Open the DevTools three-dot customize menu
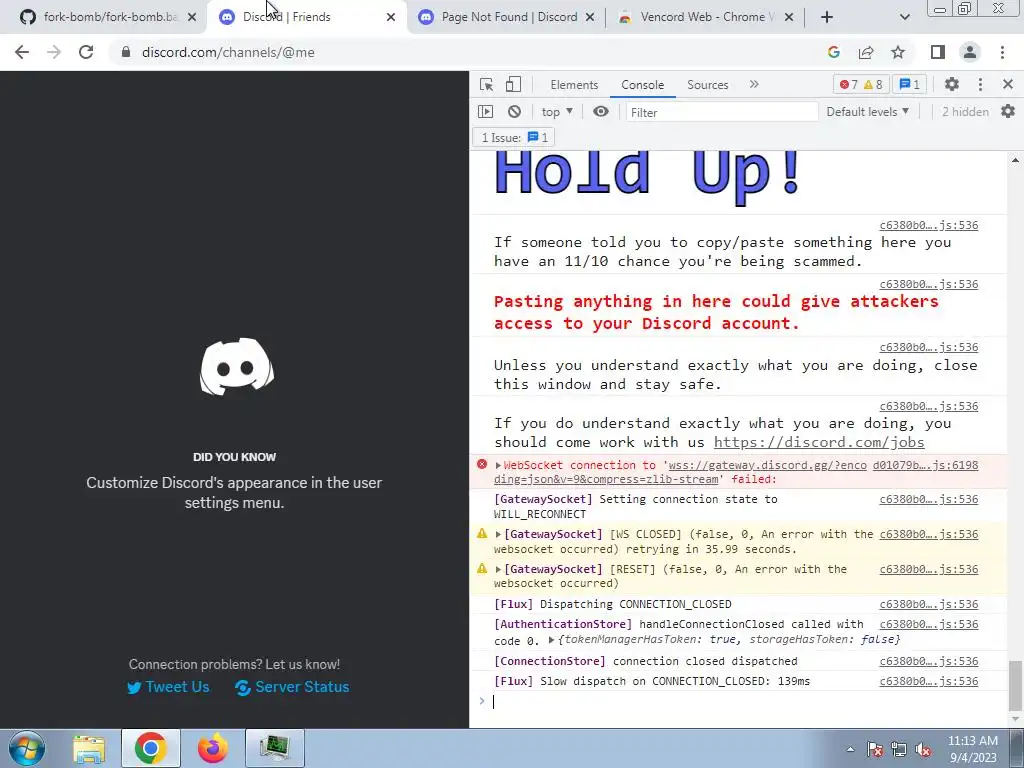 click(x=980, y=84)
